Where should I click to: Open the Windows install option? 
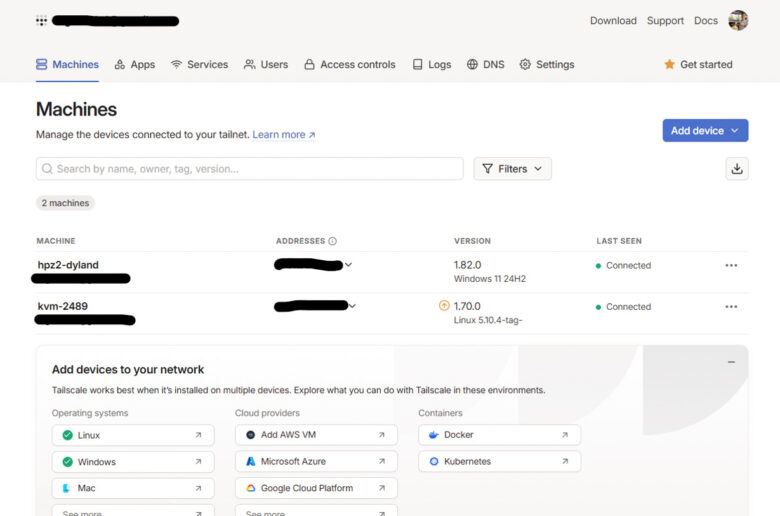[133, 462]
